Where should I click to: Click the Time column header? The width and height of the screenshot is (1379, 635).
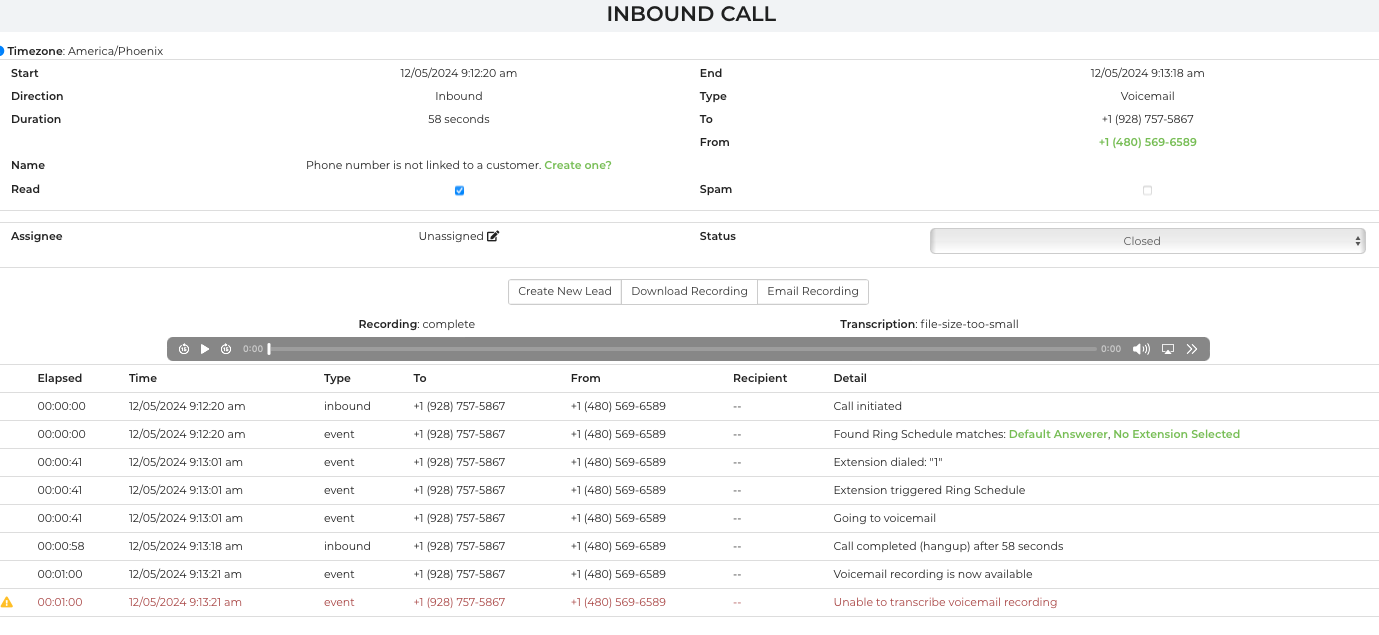143,378
